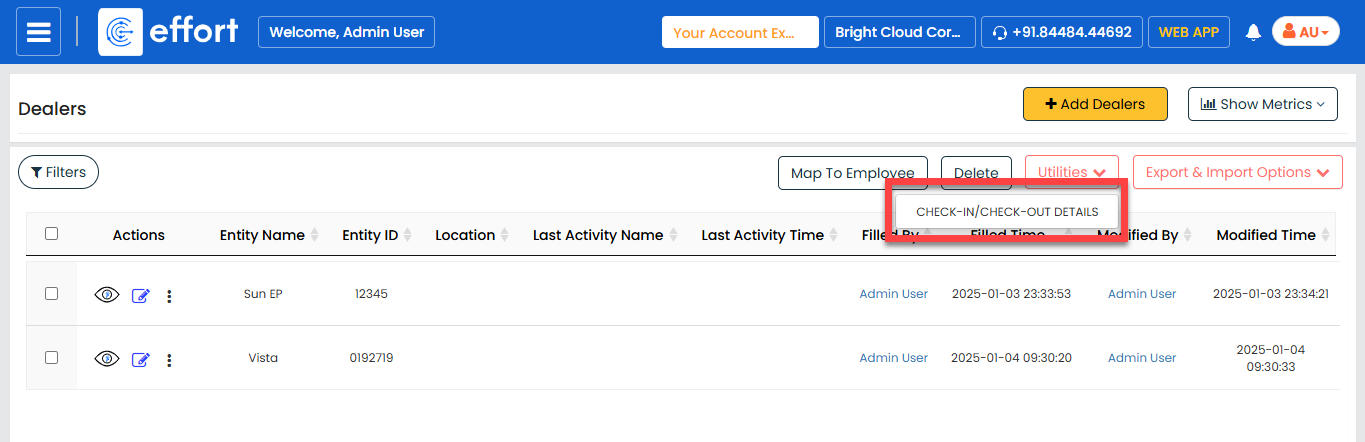1365x442 pixels.
Task: Edit the Sun EP dealer record
Action: [140, 296]
